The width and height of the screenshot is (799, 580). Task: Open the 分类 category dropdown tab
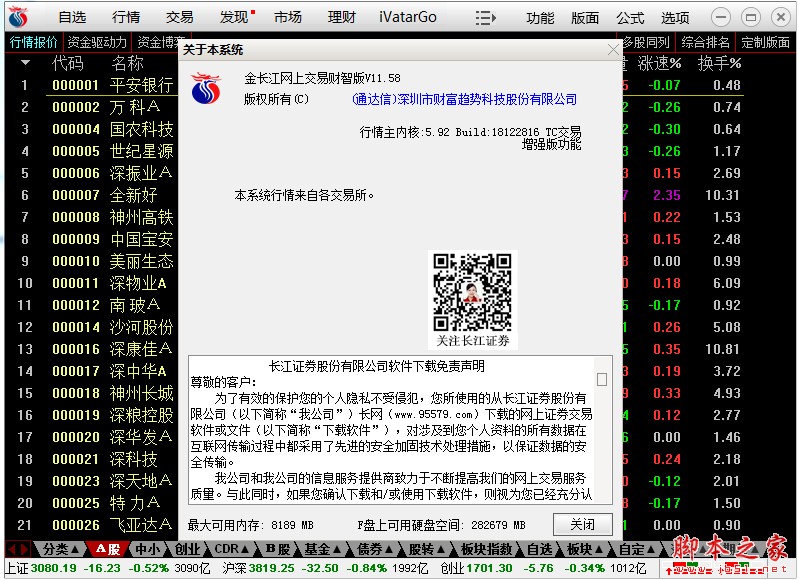click(60, 549)
